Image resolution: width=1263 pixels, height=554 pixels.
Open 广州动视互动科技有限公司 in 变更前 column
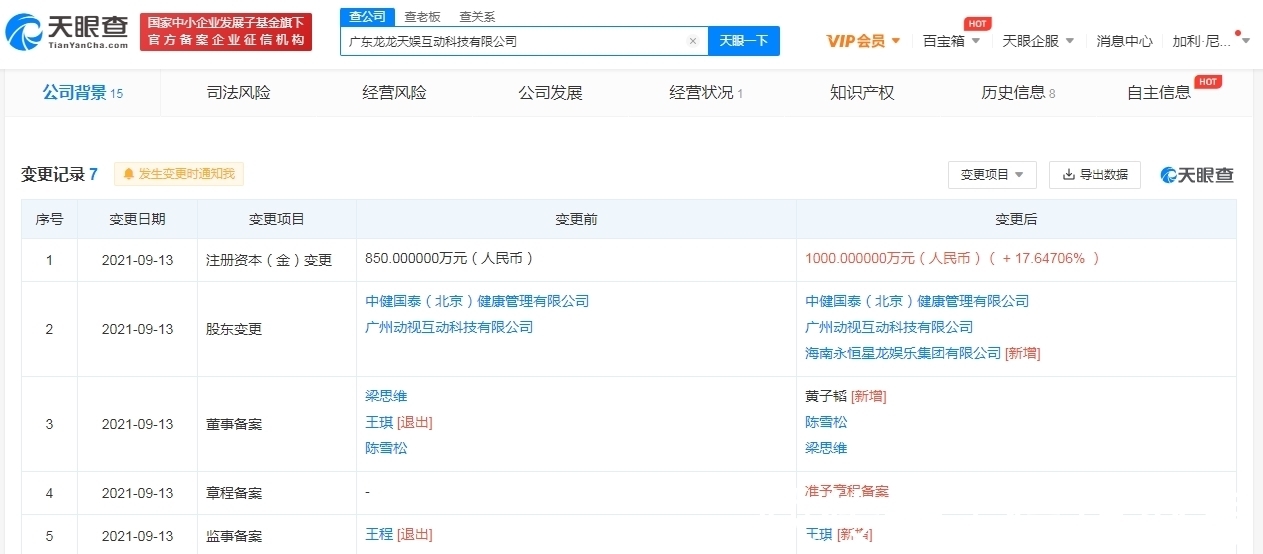tap(449, 327)
